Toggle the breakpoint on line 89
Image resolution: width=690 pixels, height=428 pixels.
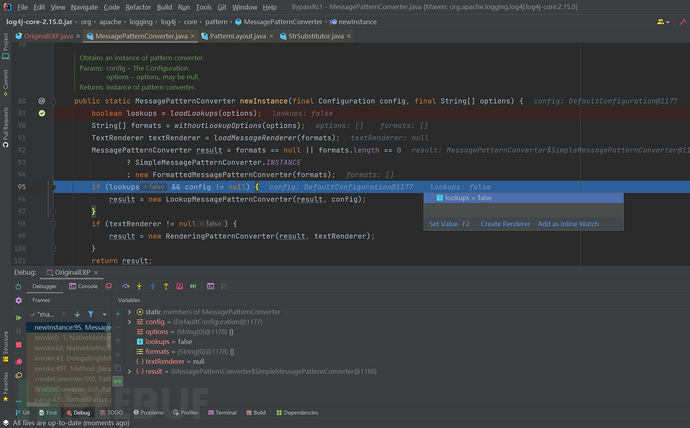point(42,114)
